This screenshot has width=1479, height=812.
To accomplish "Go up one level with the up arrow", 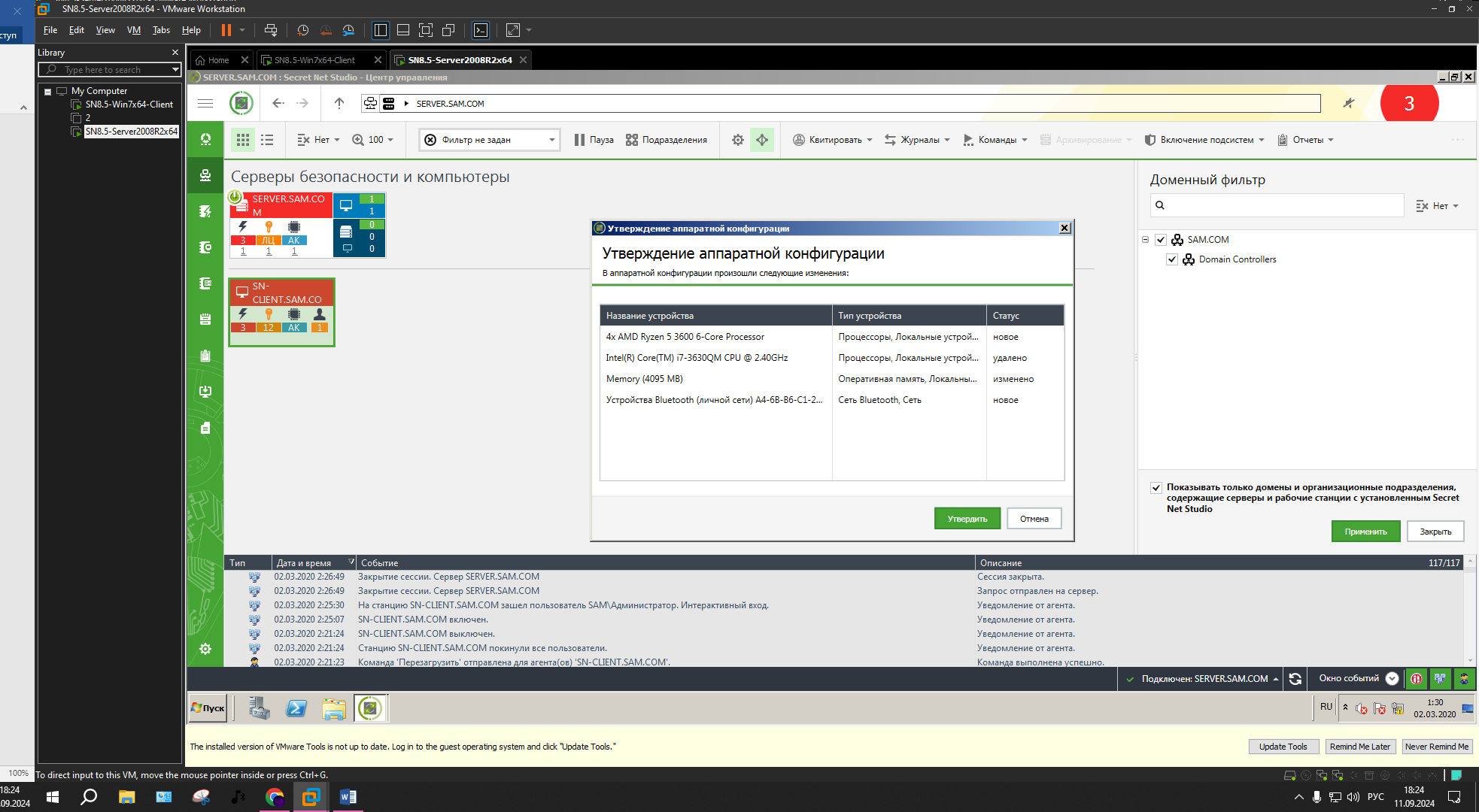I will coord(339,104).
